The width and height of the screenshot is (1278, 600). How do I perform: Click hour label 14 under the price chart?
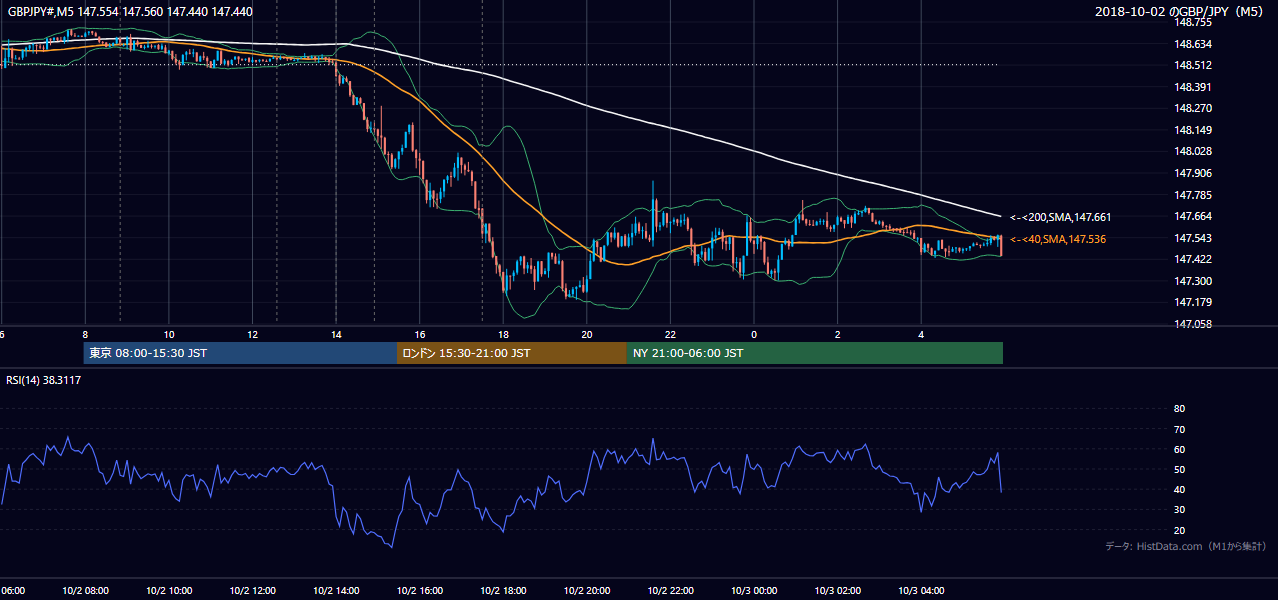coord(336,335)
